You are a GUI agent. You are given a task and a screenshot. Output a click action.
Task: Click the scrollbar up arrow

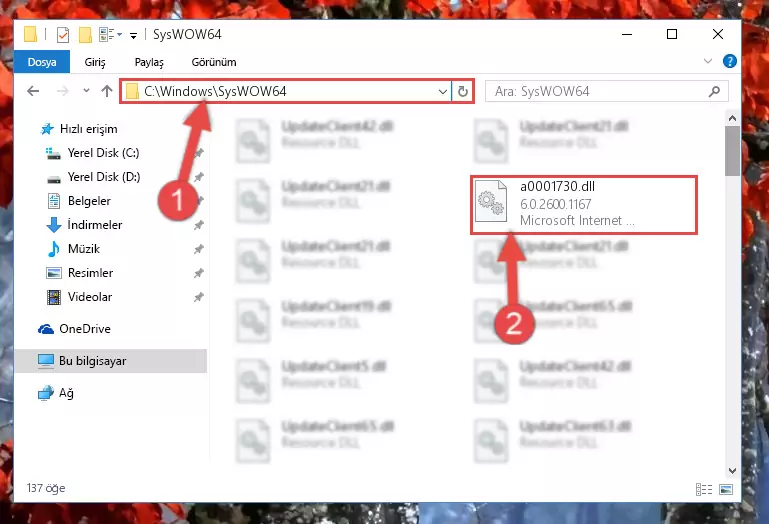(732, 118)
